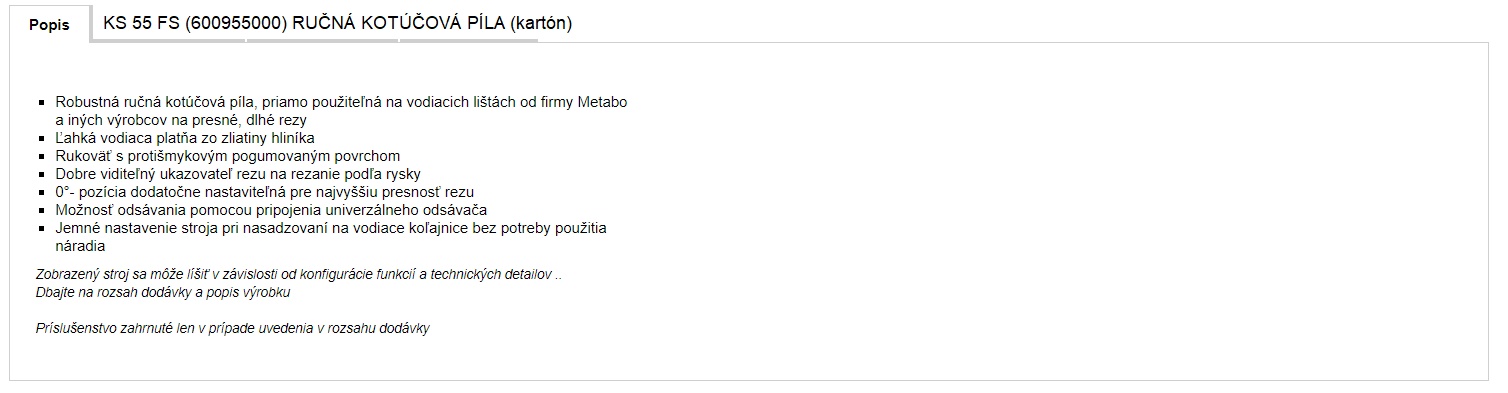Click the bullet before 'Možnosť odsávania' item

[x=42, y=210]
